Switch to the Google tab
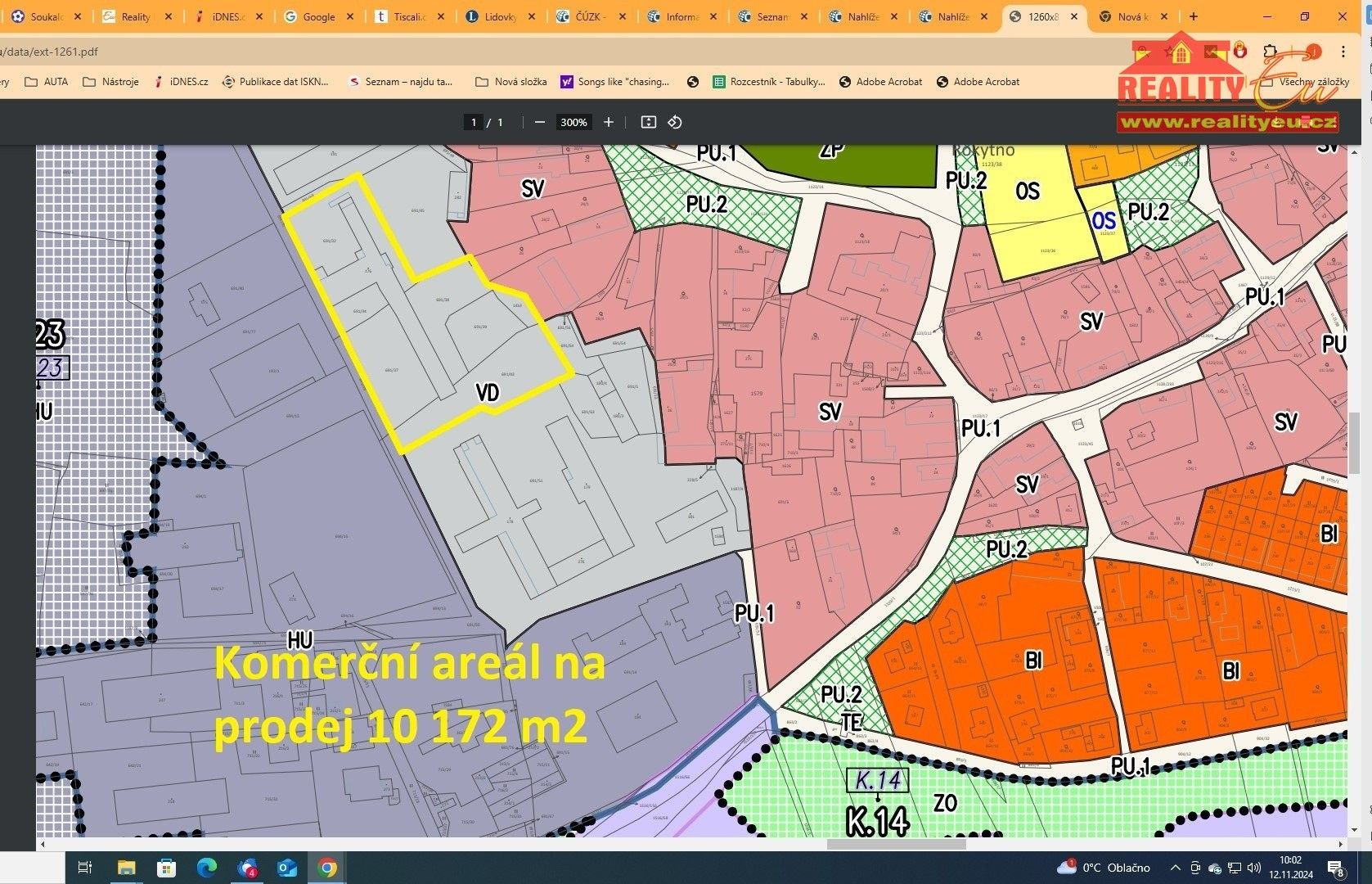Viewport: 1372px width, 884px height. pyautogui.click(x=317, y=16)
